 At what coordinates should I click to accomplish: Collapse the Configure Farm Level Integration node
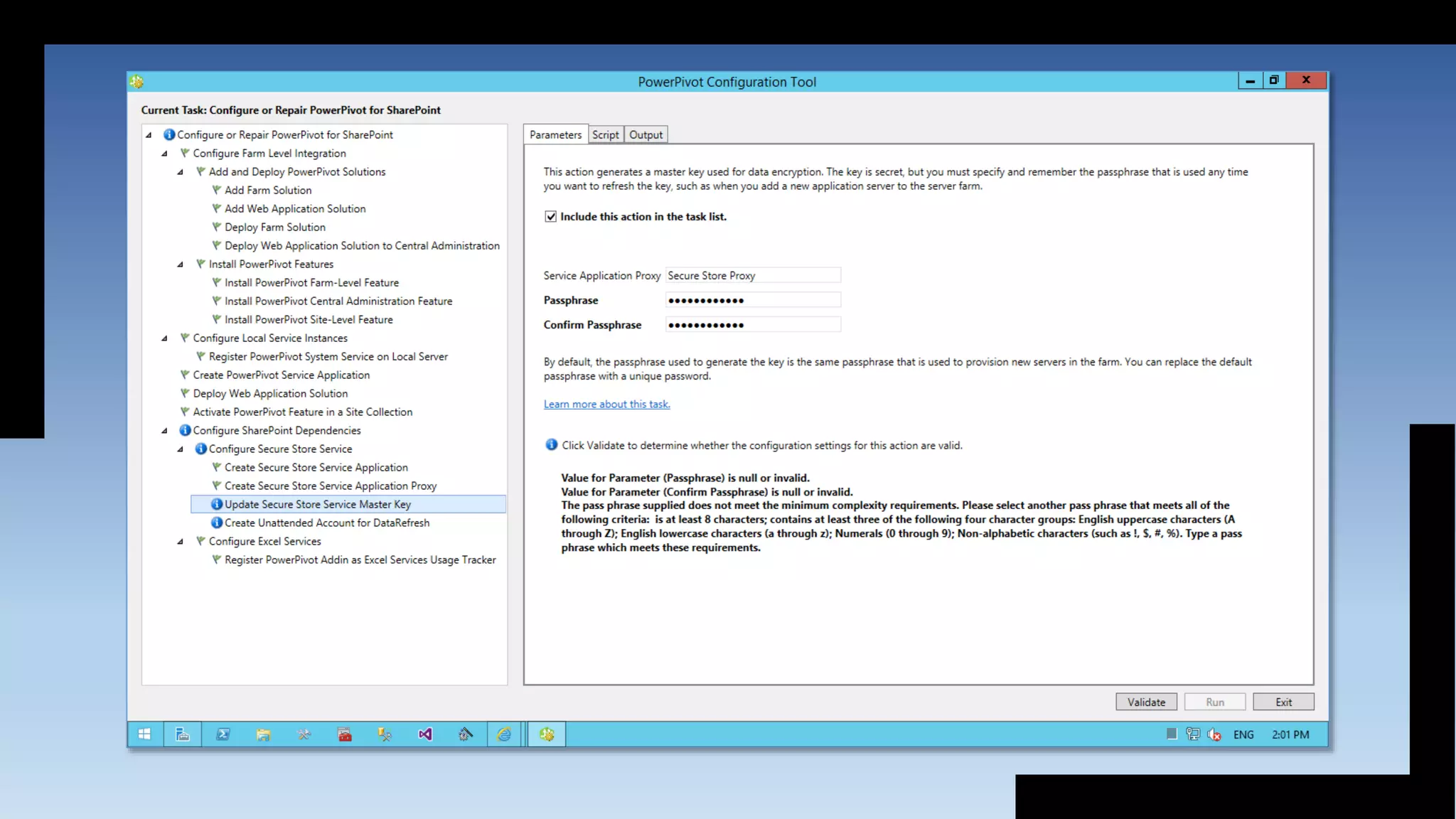coord(165,154)
